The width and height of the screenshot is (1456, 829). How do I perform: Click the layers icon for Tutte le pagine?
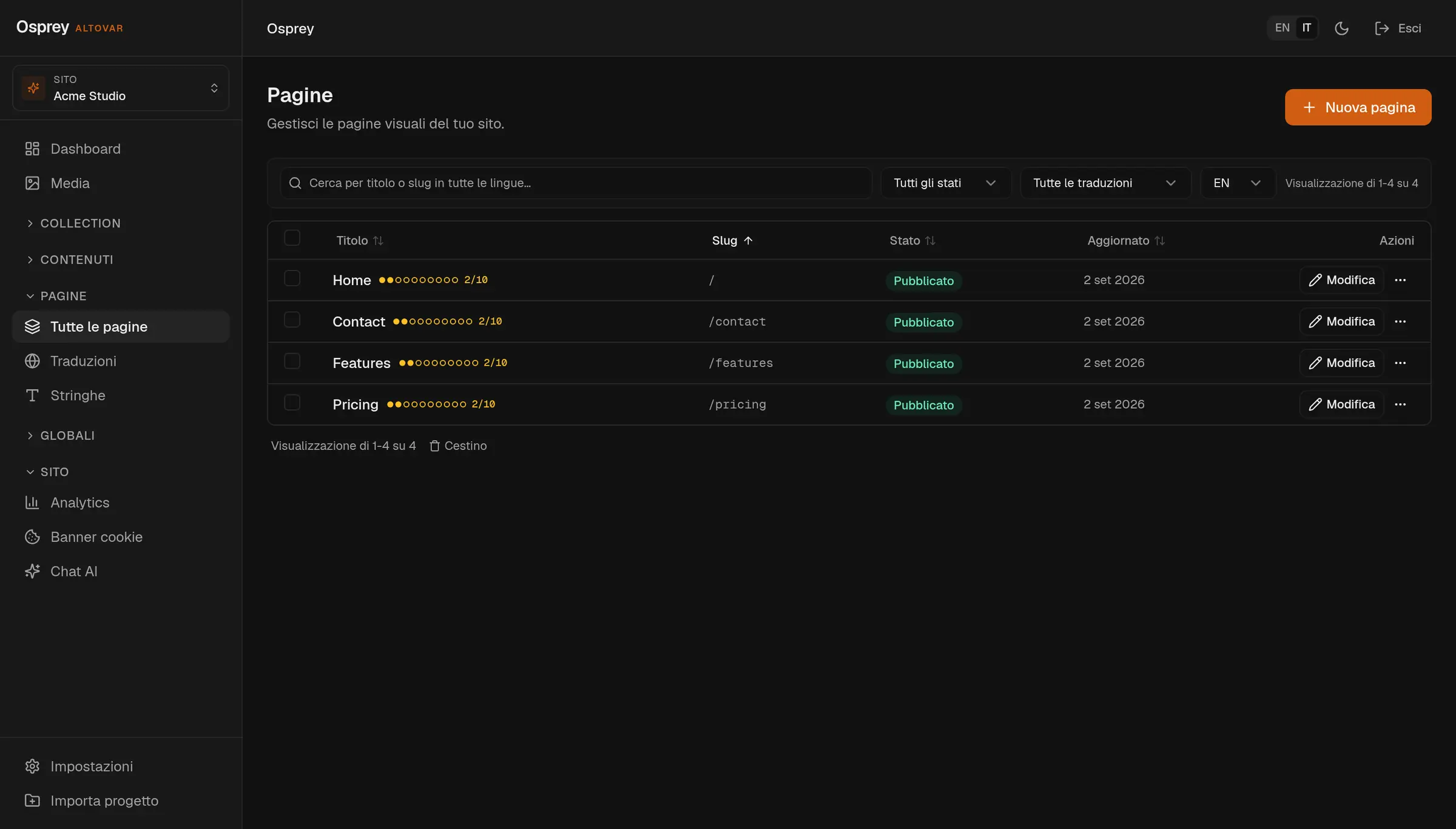(x=32, y=327)
